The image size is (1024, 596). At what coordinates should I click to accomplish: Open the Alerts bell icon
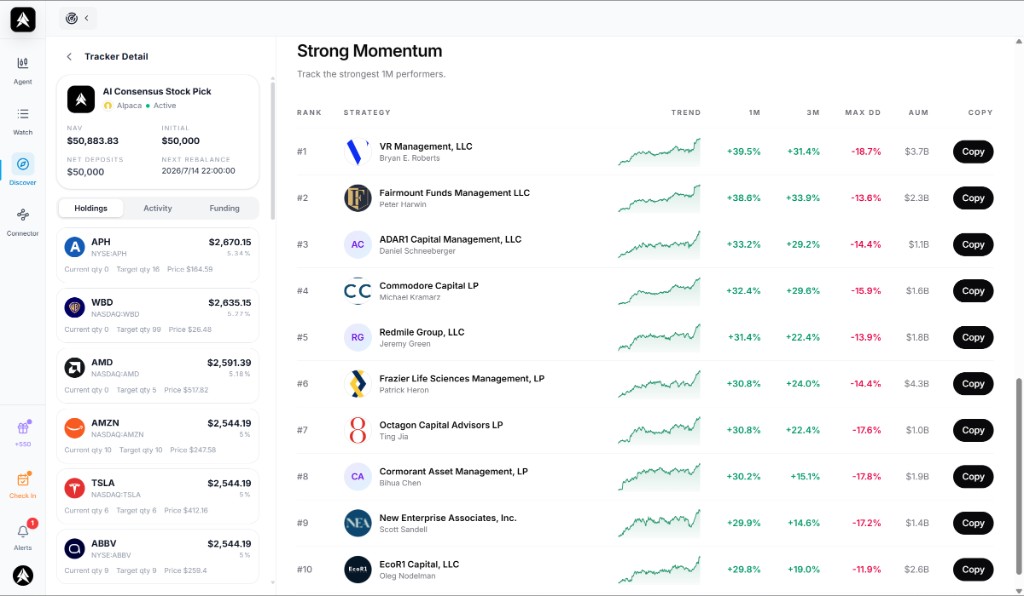point(23,532)
